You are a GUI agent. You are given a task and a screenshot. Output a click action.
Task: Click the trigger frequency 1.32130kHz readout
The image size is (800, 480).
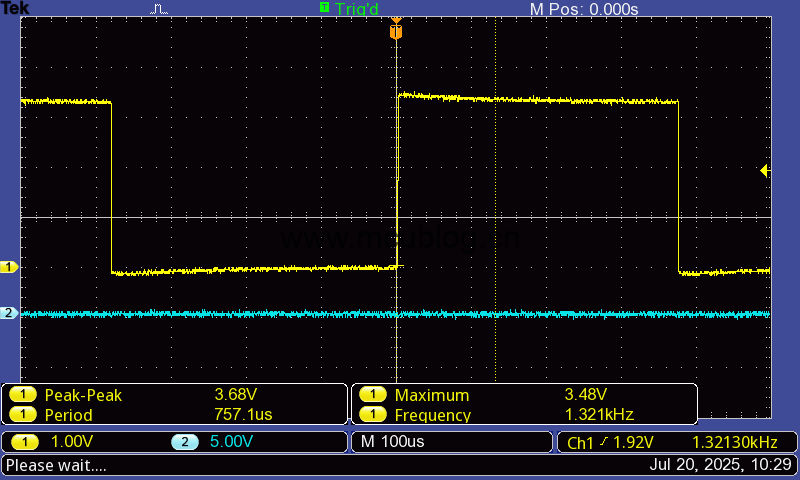[734, 442]
